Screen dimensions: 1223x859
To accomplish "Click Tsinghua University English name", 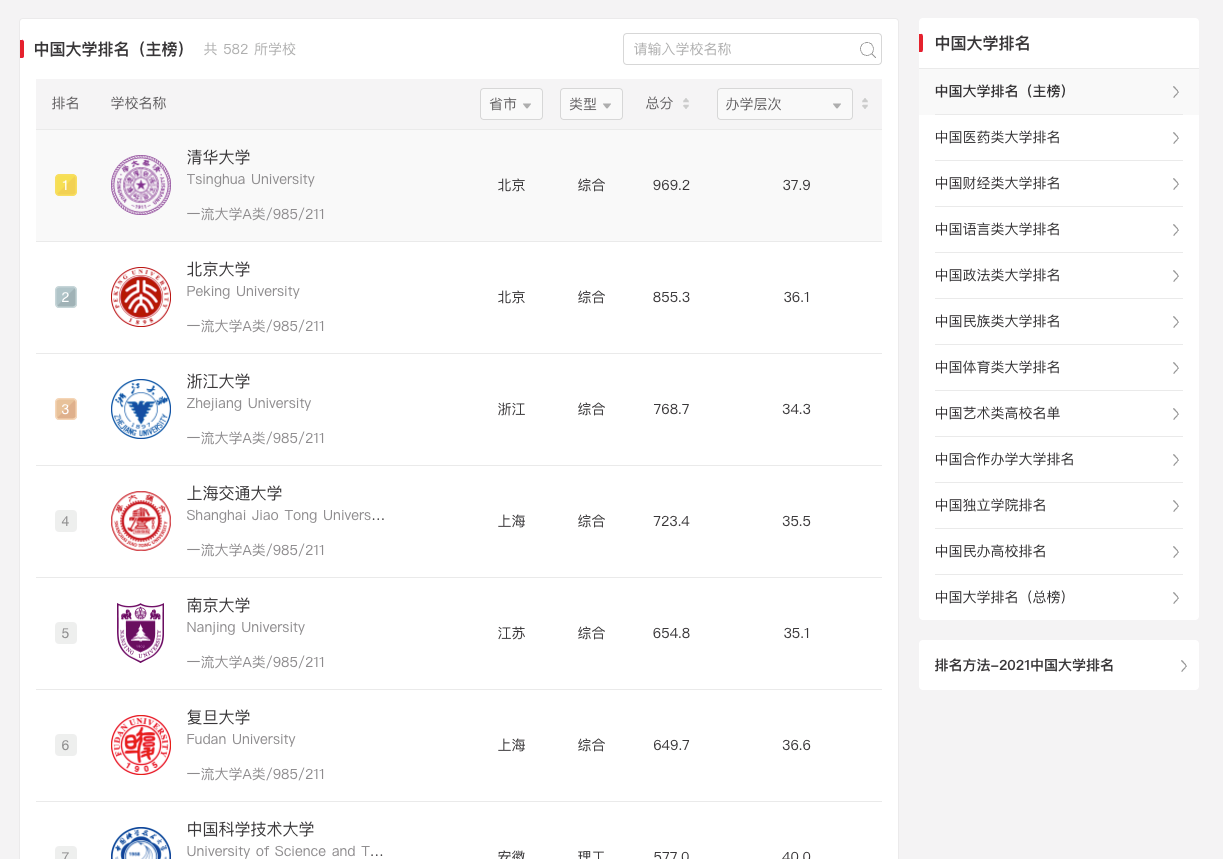I will [x=250, y=180].
